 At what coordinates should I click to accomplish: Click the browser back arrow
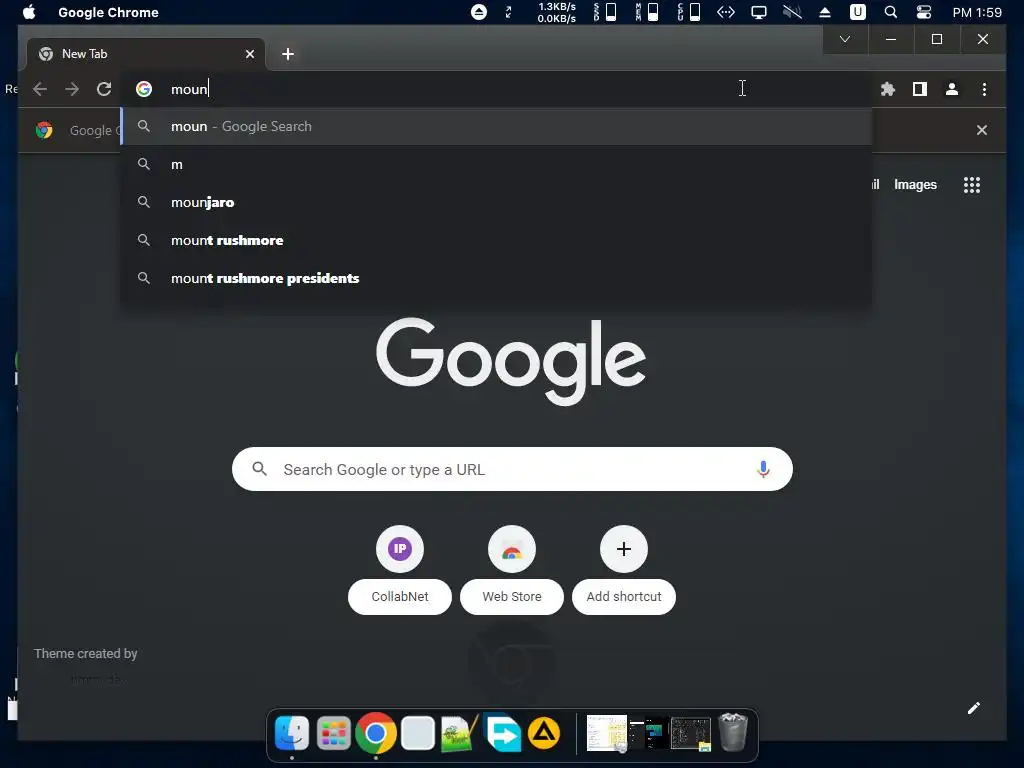[x=40, y=89]
